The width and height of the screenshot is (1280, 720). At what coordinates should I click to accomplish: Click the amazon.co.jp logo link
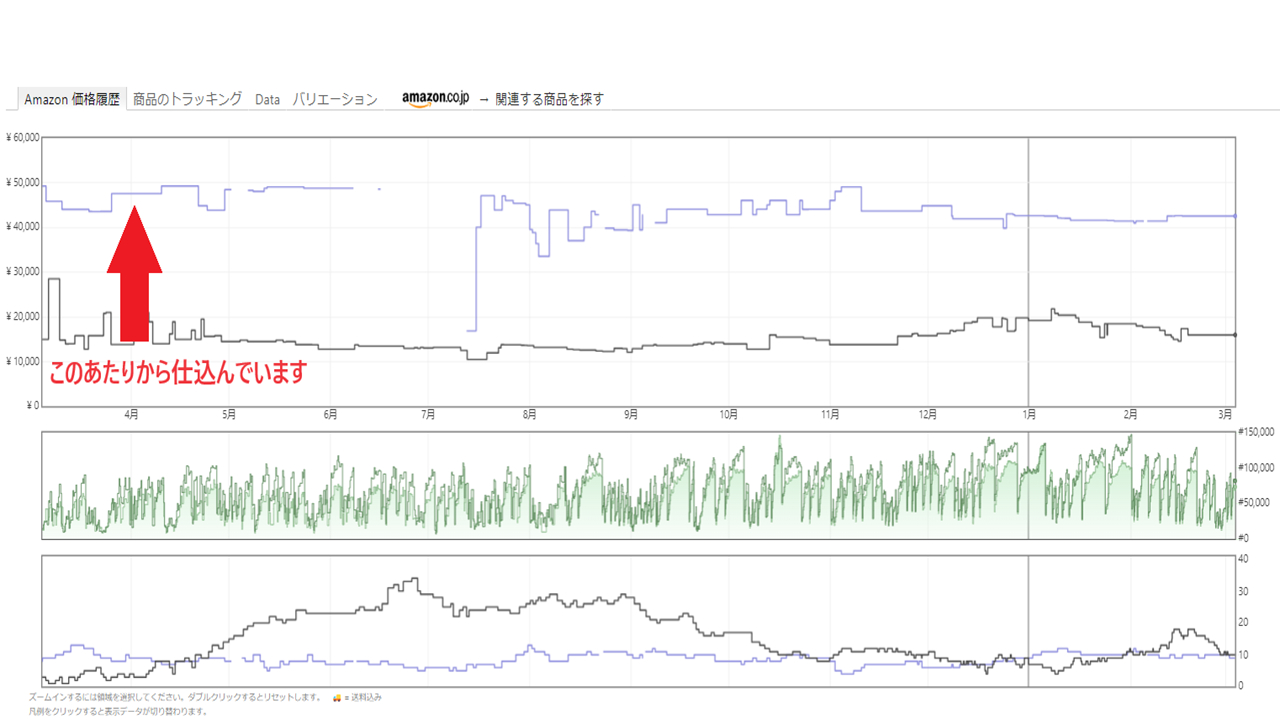point(435,99)
